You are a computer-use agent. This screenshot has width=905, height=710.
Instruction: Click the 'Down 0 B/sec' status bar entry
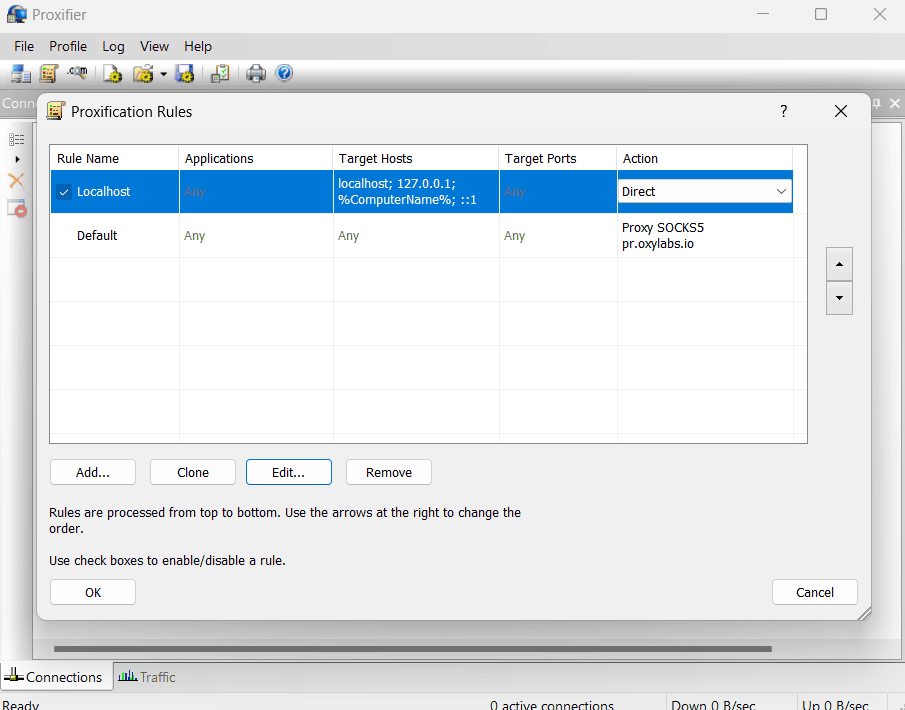[x=713, y=705]
